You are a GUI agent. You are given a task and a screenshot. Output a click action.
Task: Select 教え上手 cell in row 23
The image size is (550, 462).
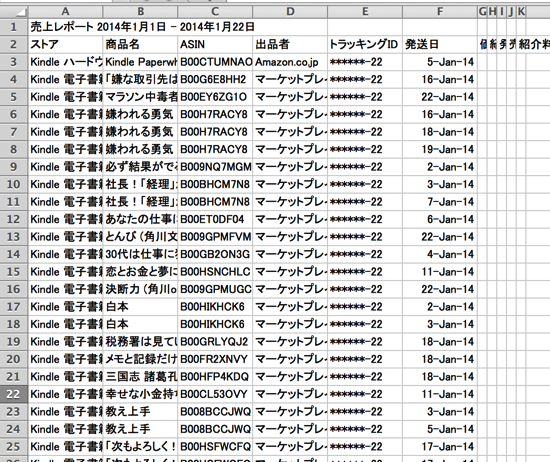click(x=140, y=412)
